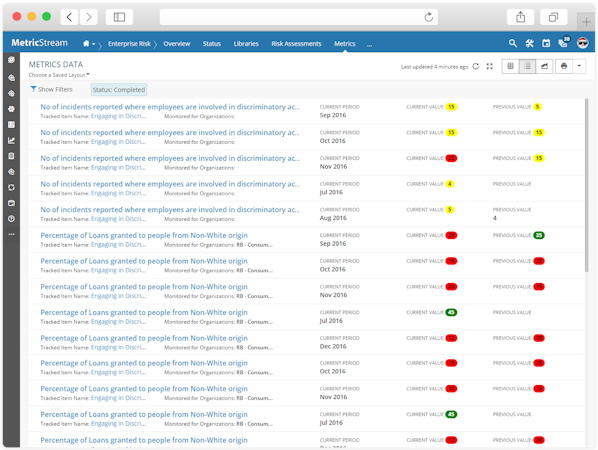Click the green previous value badge for loans Sep 2016
The width and height of the screenshot is (598, 450).
tap(539, 235)
